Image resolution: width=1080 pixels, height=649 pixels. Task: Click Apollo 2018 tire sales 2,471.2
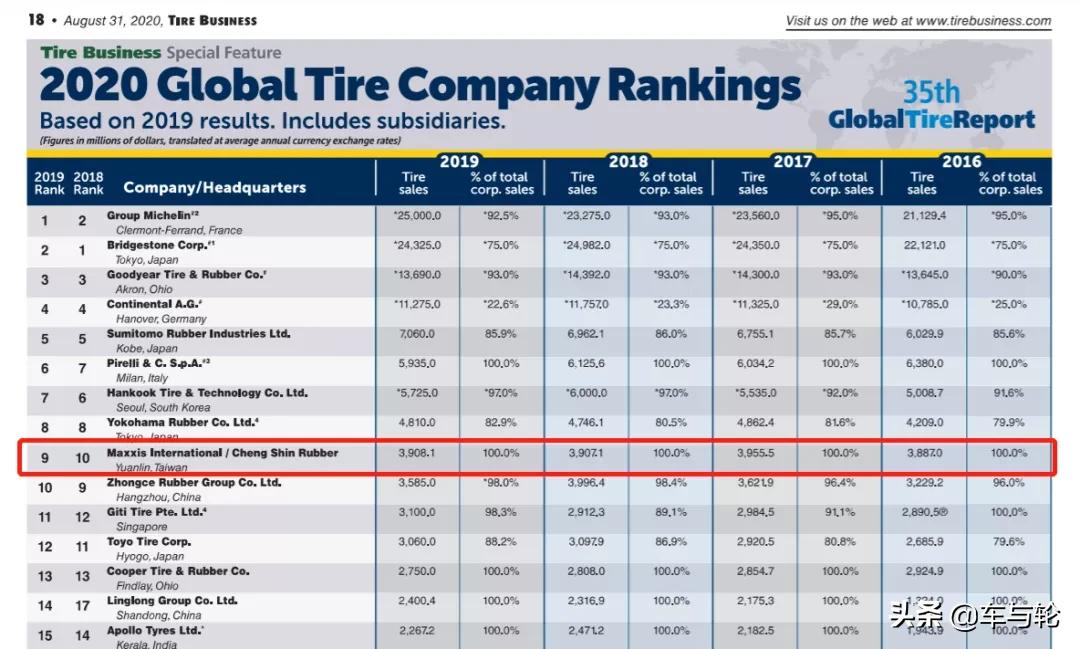pyautogui.click(x=586, y=631)
